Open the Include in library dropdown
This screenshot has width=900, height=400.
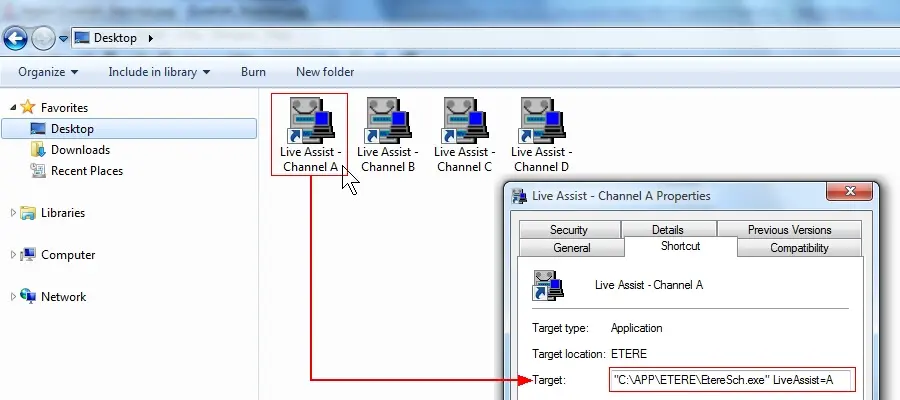(x=159, y=72)
